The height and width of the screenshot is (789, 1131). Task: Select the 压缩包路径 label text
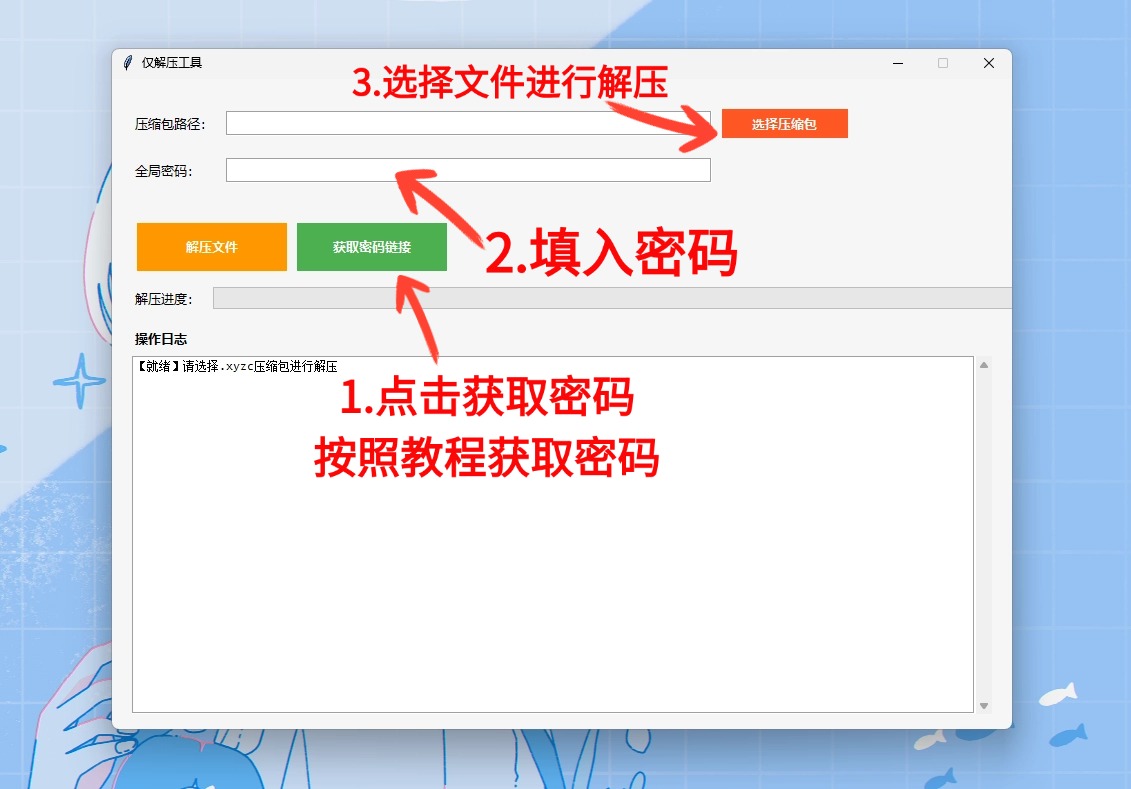click(170, 124)
